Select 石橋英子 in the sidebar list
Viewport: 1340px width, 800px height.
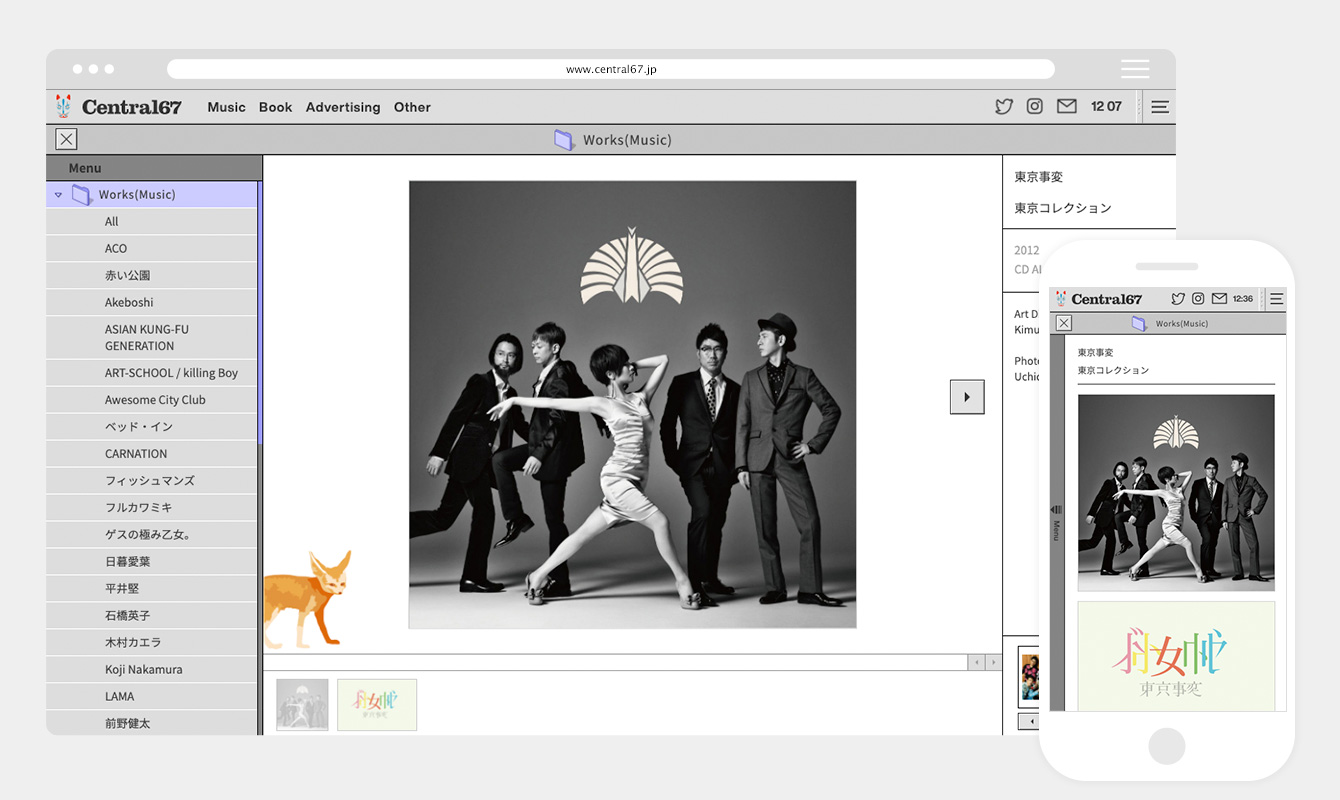coord(152,616)
